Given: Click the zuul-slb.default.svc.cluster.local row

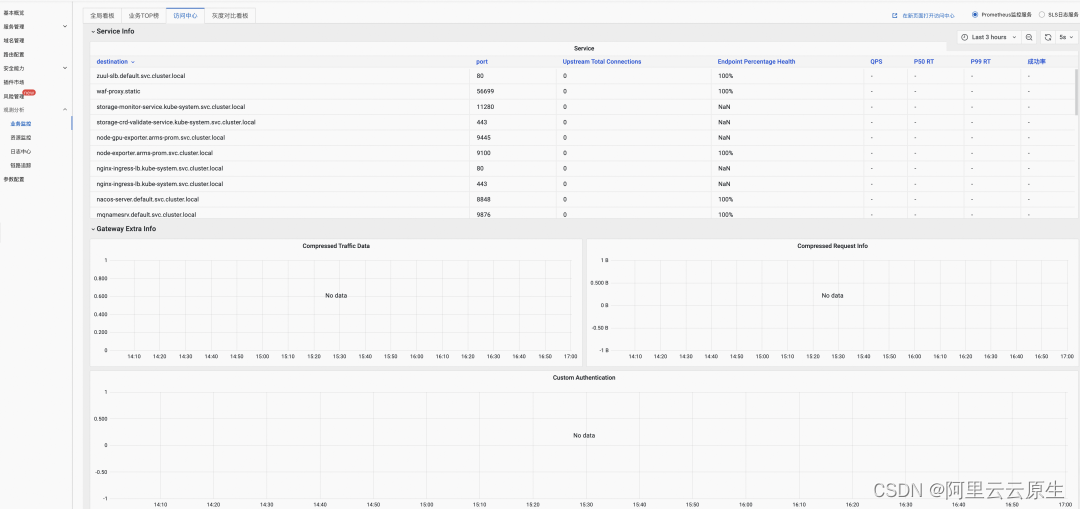Looking at the screenshot, I should coord(582,76).
